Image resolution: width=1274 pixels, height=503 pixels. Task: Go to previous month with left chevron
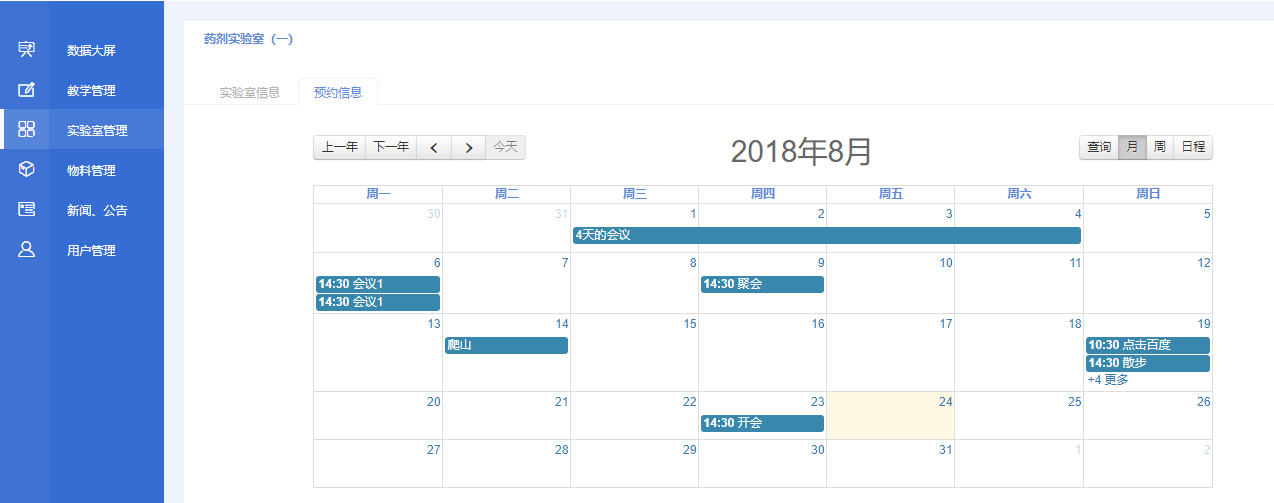(433, 147)
